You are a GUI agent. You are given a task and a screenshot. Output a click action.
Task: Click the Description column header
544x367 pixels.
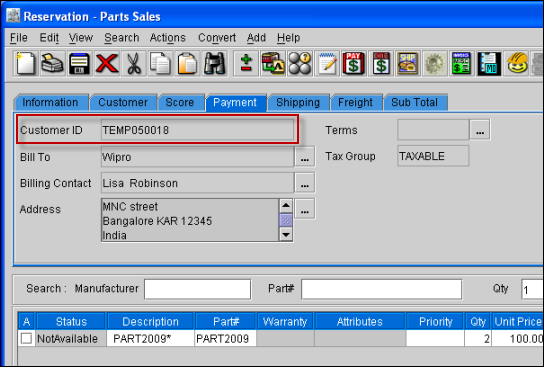tap(151, 321)
